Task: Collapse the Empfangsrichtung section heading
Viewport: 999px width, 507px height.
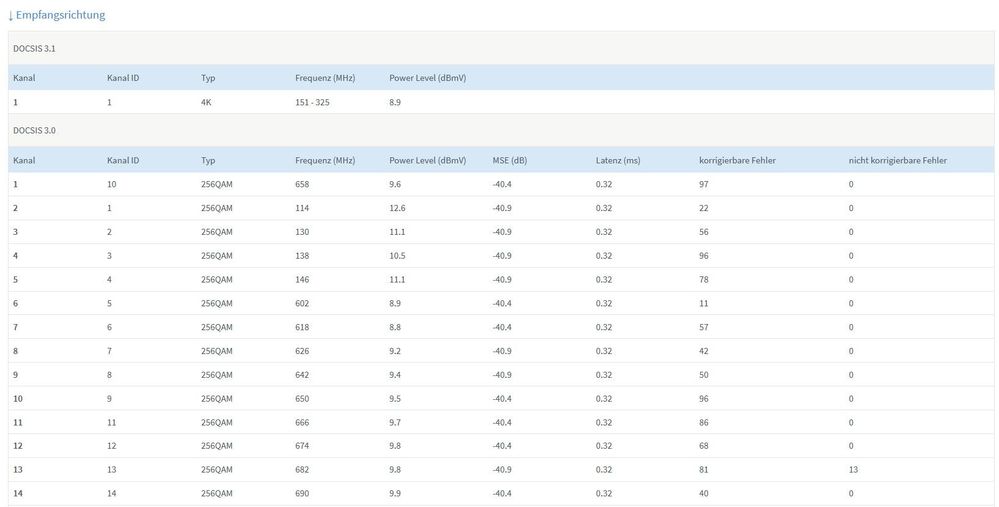Action: 56,15
